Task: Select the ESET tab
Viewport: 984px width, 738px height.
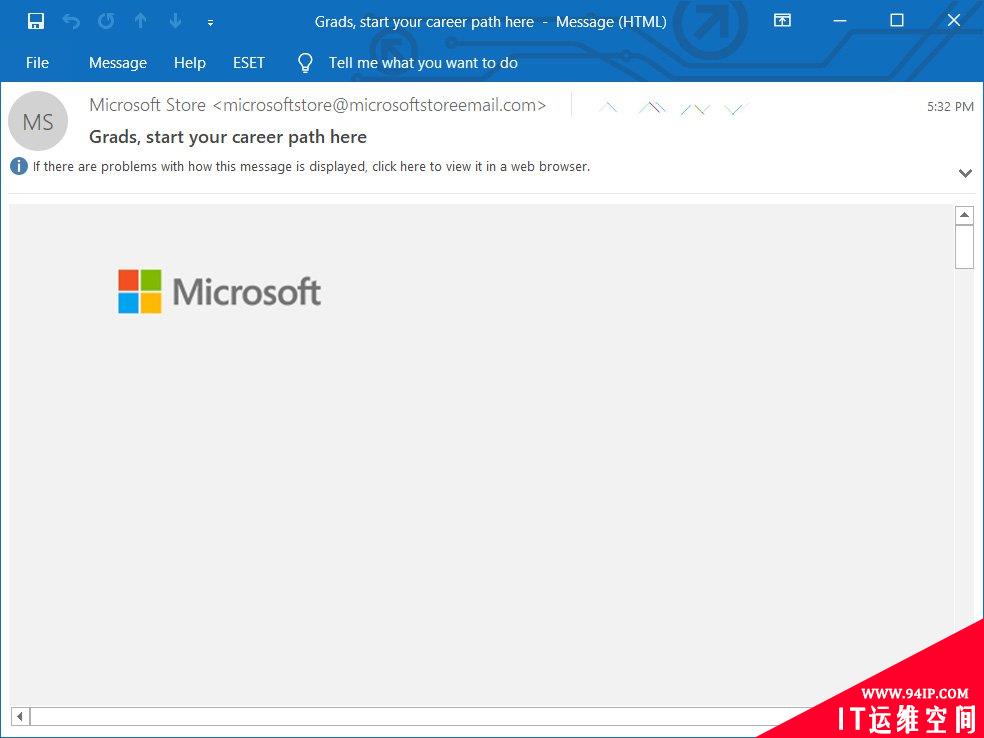Action: (249, 63)
